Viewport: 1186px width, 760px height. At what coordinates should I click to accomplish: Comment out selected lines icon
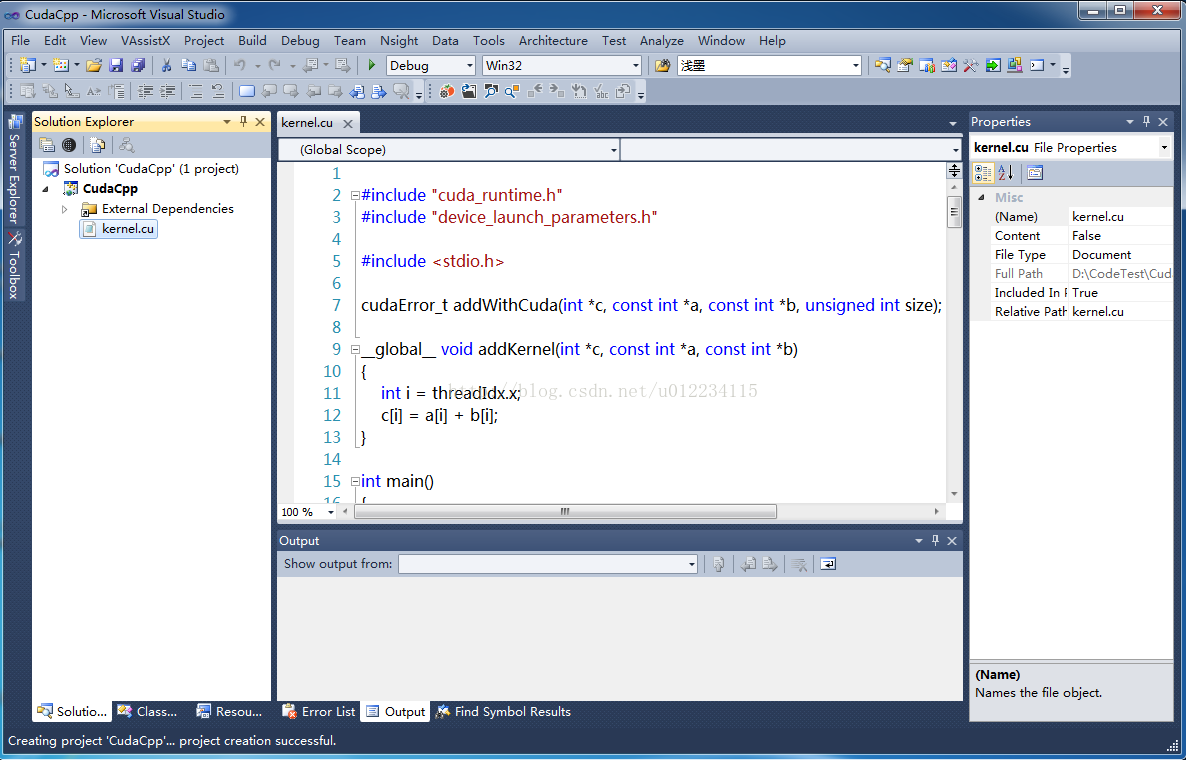[x=196, y=92]
